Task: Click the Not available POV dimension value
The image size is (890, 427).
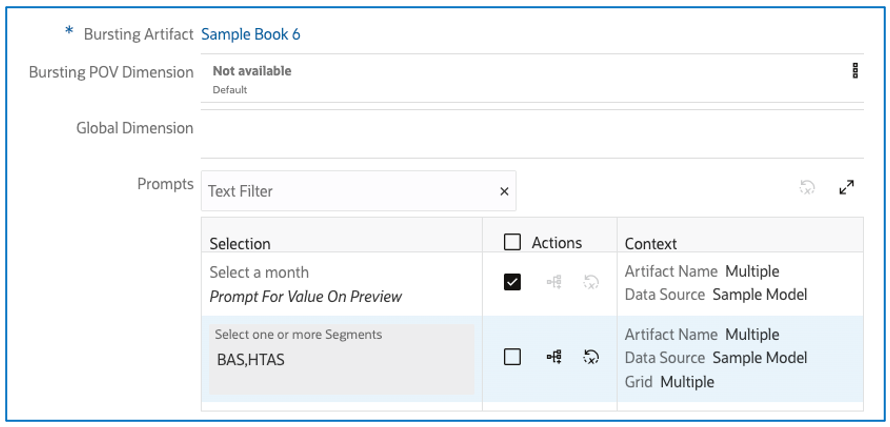Action: pyautogui.click(x=252, y=71)
